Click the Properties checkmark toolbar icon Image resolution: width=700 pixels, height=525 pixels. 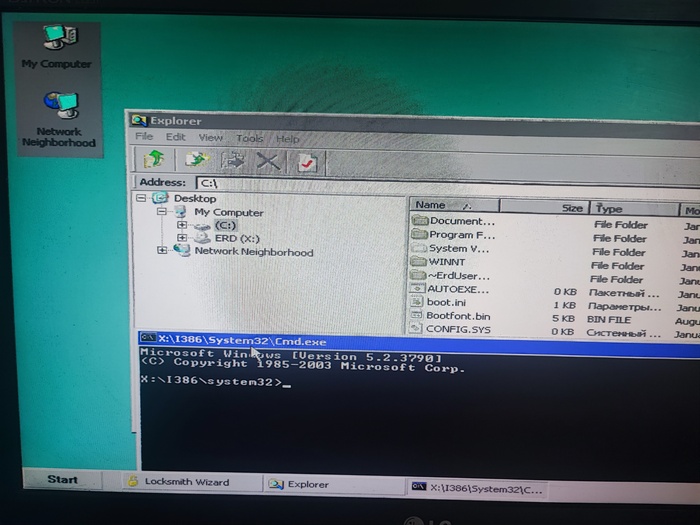click(x=307, y=162)
